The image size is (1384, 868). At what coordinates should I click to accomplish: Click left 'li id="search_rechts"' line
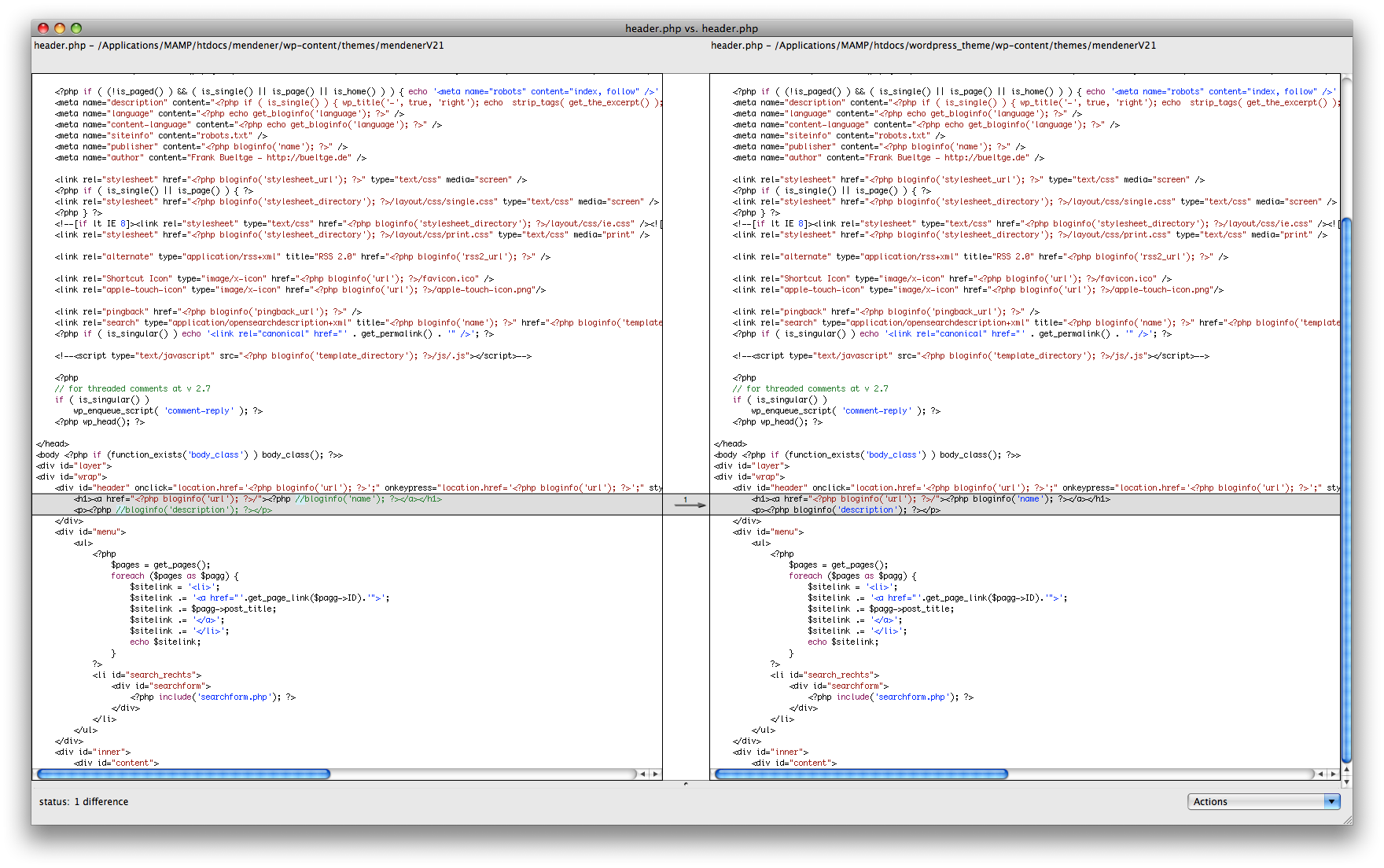pyautogui.click(x=147, y=675)
